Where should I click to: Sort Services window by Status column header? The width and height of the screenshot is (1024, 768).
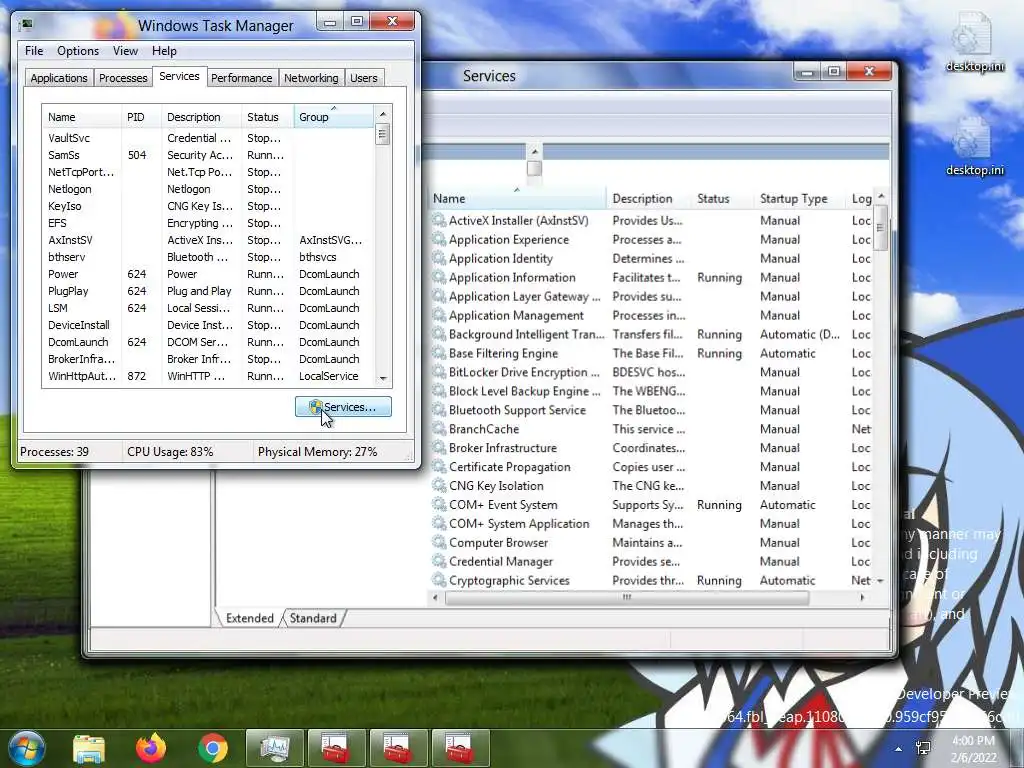pyautogui.click(x=722, y=199)
